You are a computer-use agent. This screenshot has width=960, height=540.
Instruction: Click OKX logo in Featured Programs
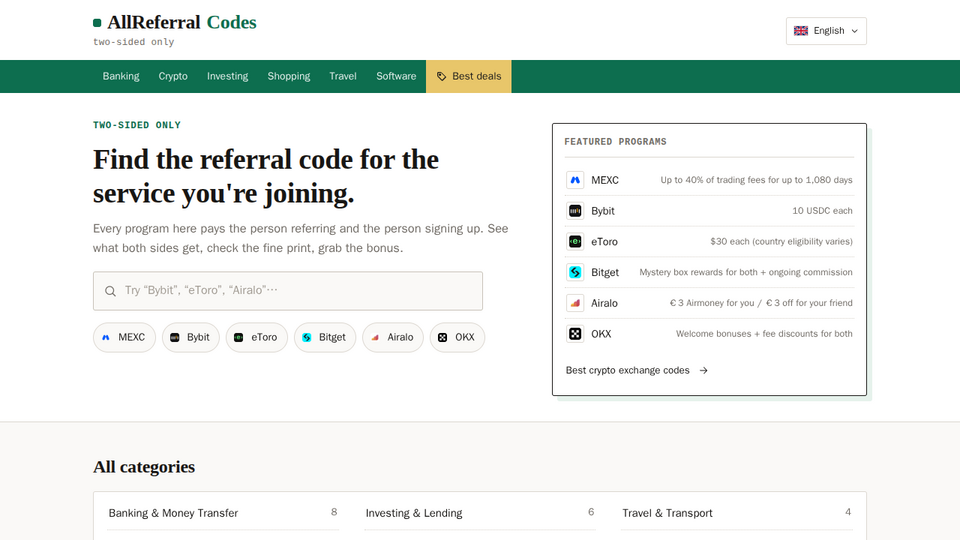575,334
